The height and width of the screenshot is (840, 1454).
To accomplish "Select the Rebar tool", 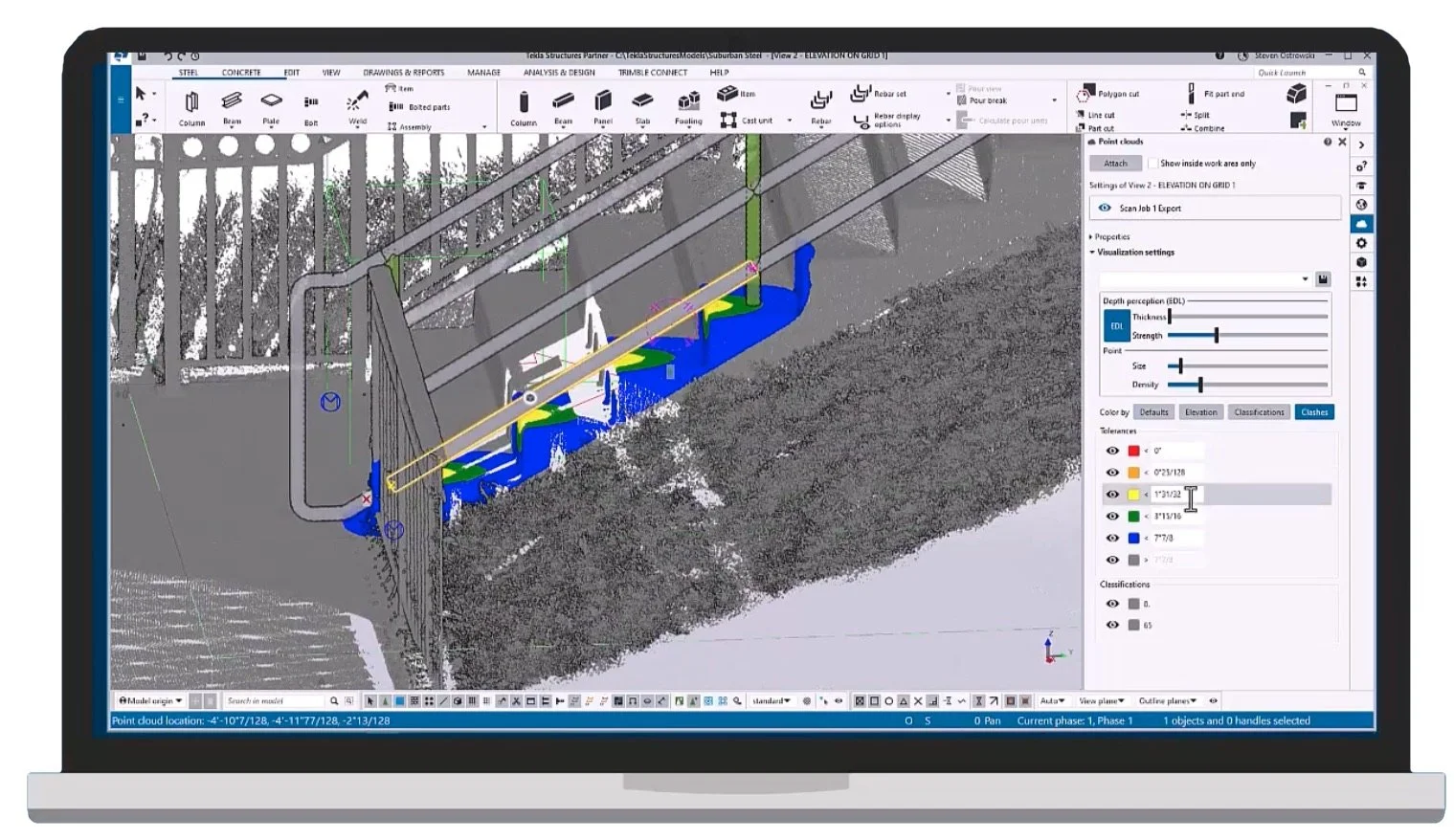I will [821, 108].
